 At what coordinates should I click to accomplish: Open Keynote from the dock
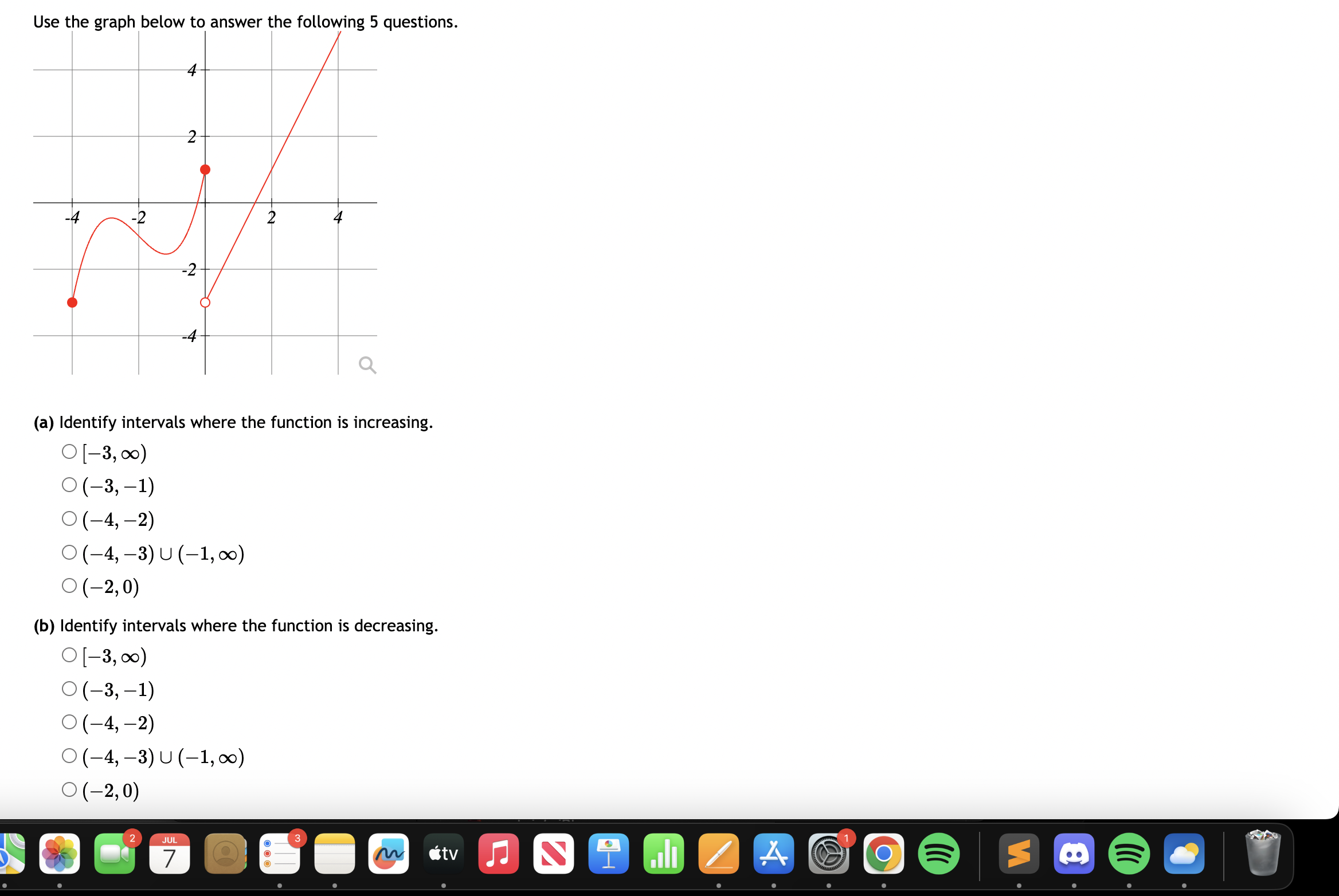pos(608,854)
